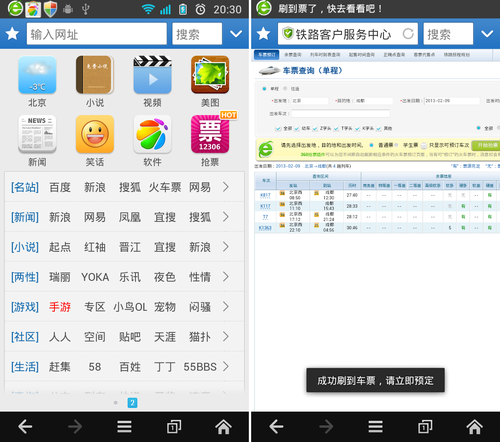Expand the [社区] row arrow
Image resolution: width=500 pixels, height=442 pixels.
226,337
